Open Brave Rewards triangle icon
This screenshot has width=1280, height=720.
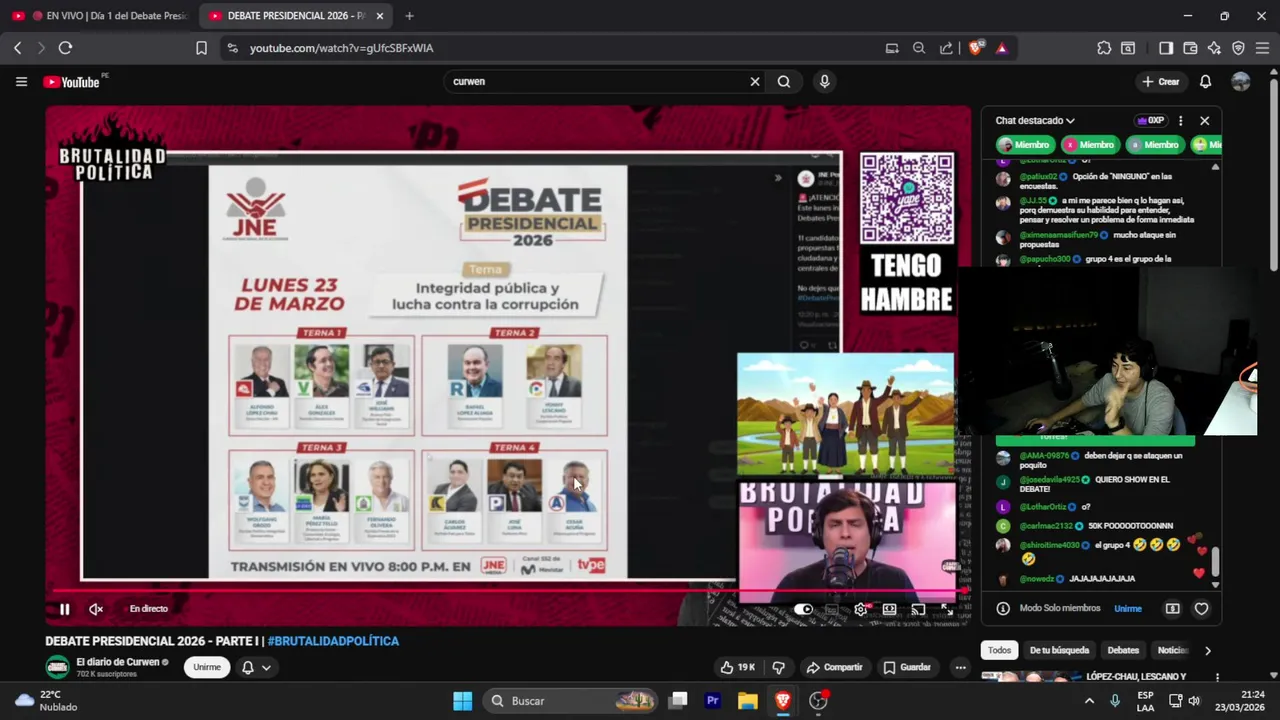tap(1001, 48)
